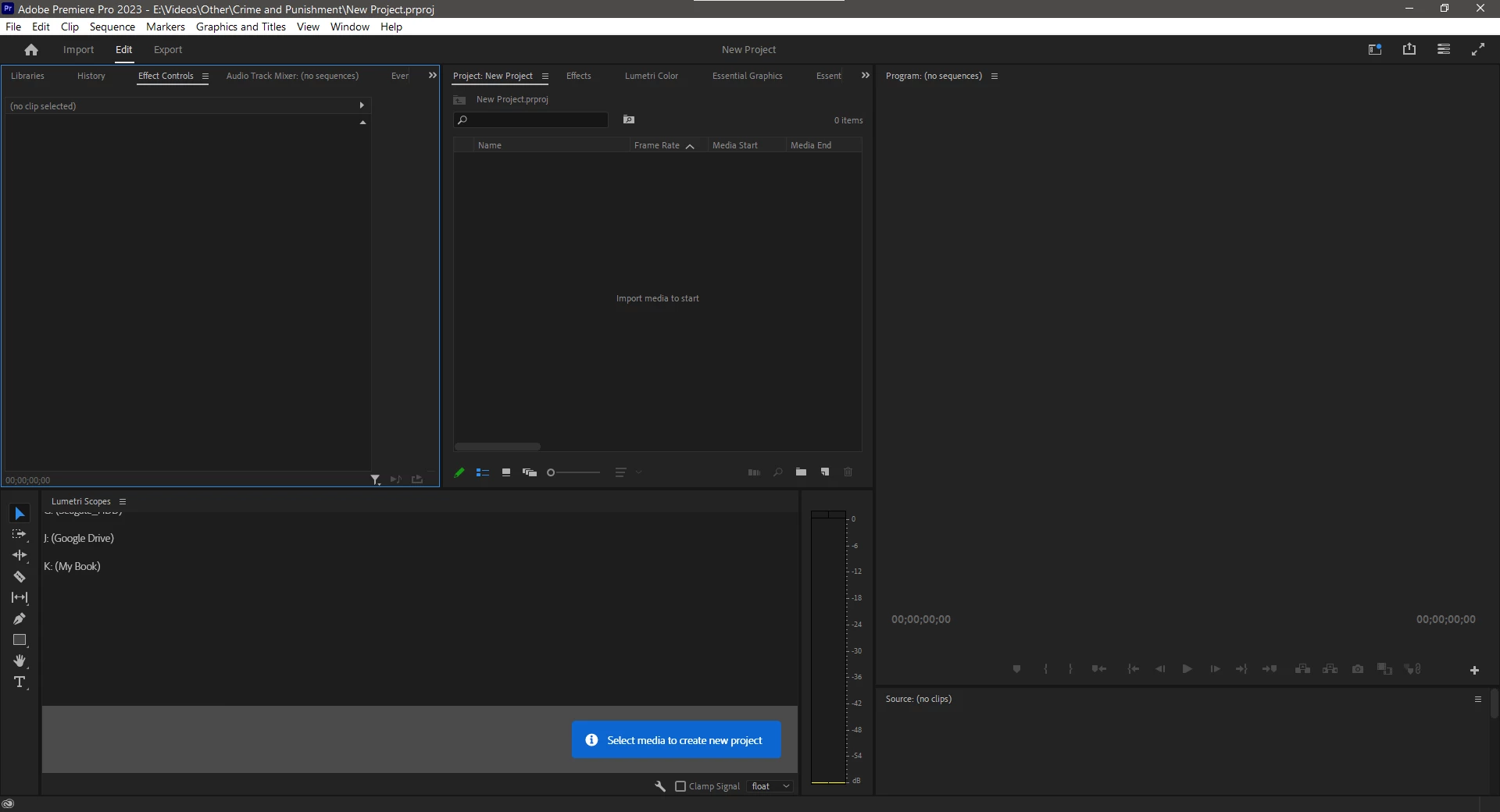
Task: Open the Markers menu
Action: click(x=166, y=27)
